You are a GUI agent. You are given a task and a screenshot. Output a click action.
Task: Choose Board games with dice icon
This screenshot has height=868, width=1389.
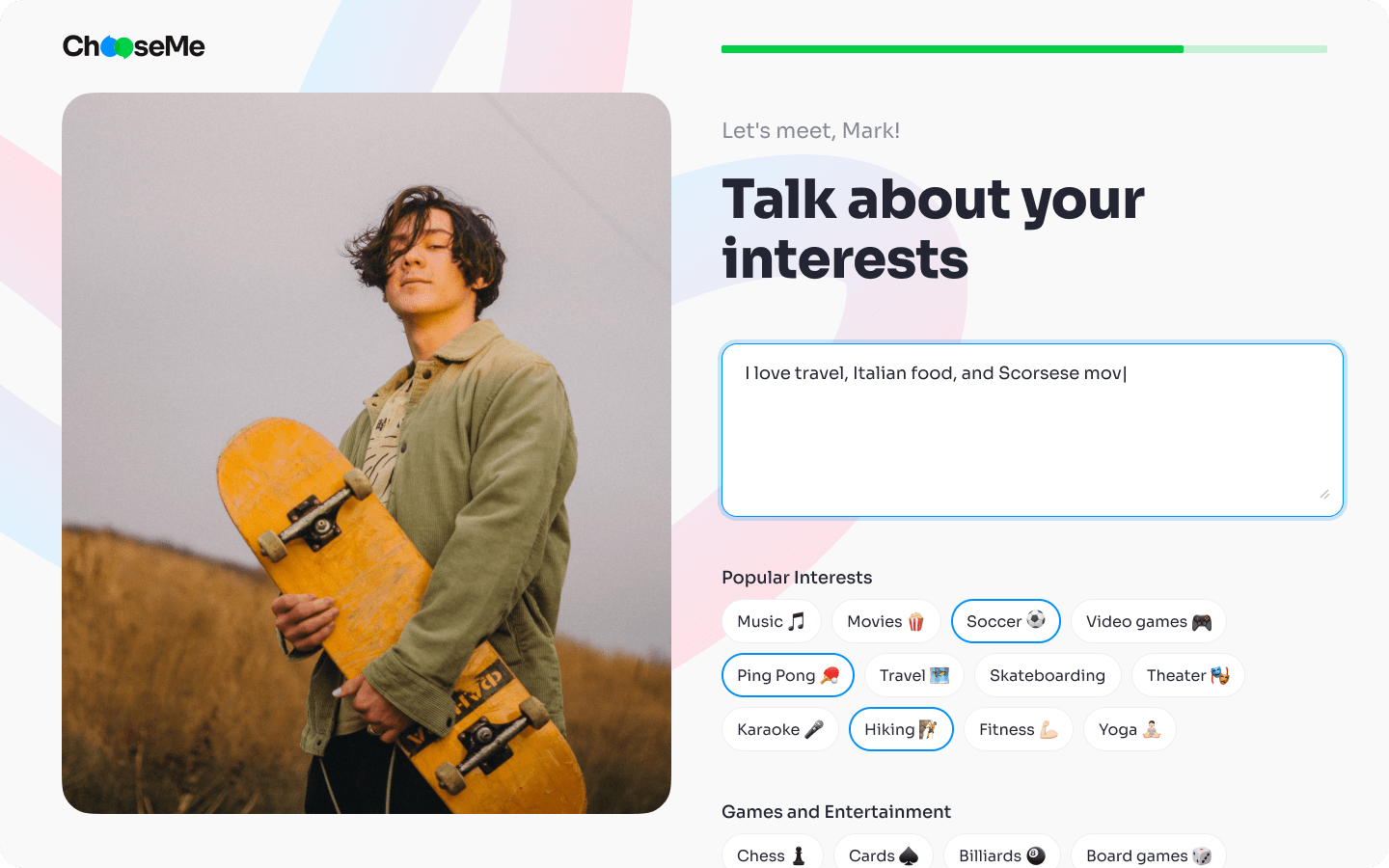point(1148,855)
